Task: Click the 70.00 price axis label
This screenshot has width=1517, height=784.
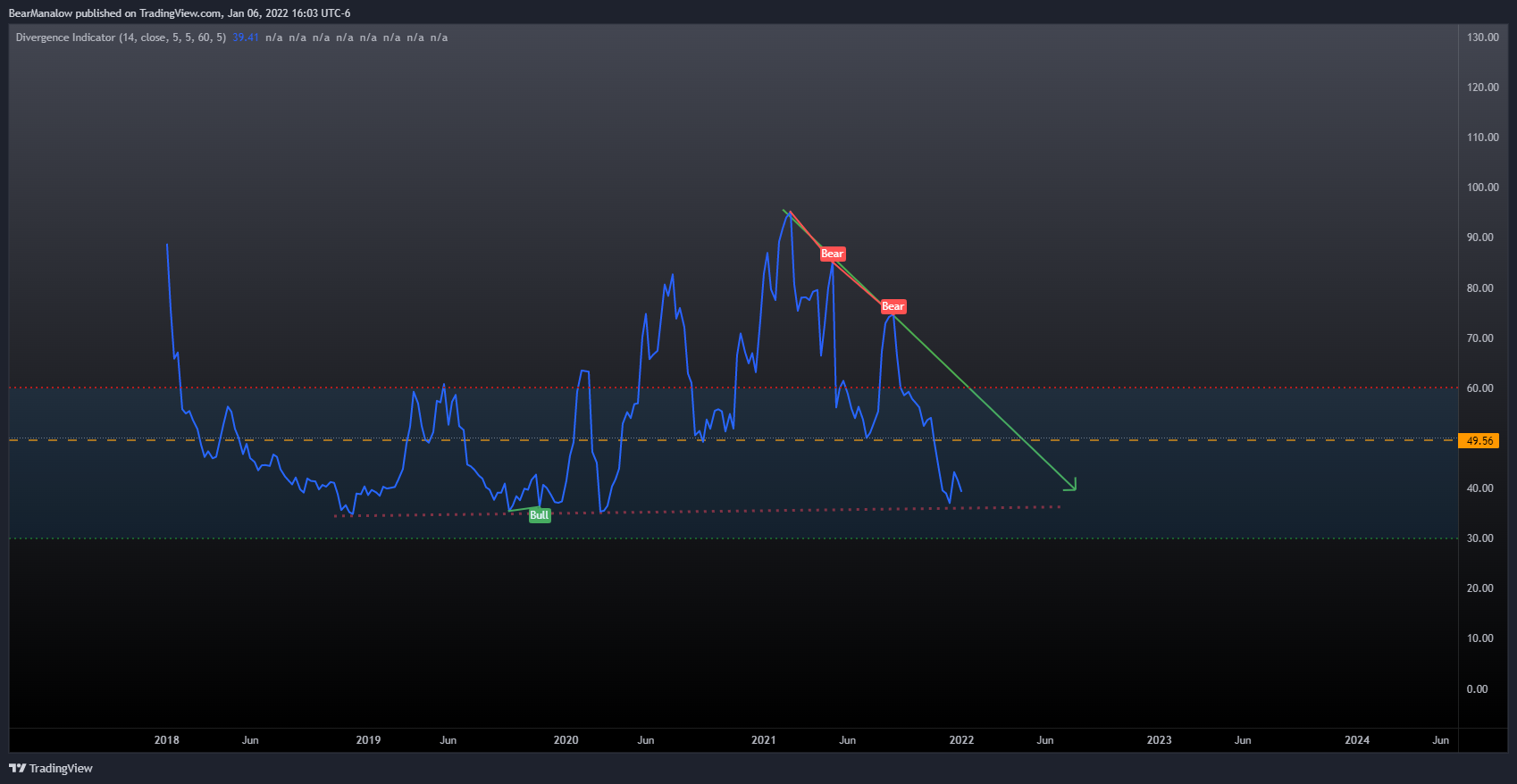Action: tap(1480, 338)
